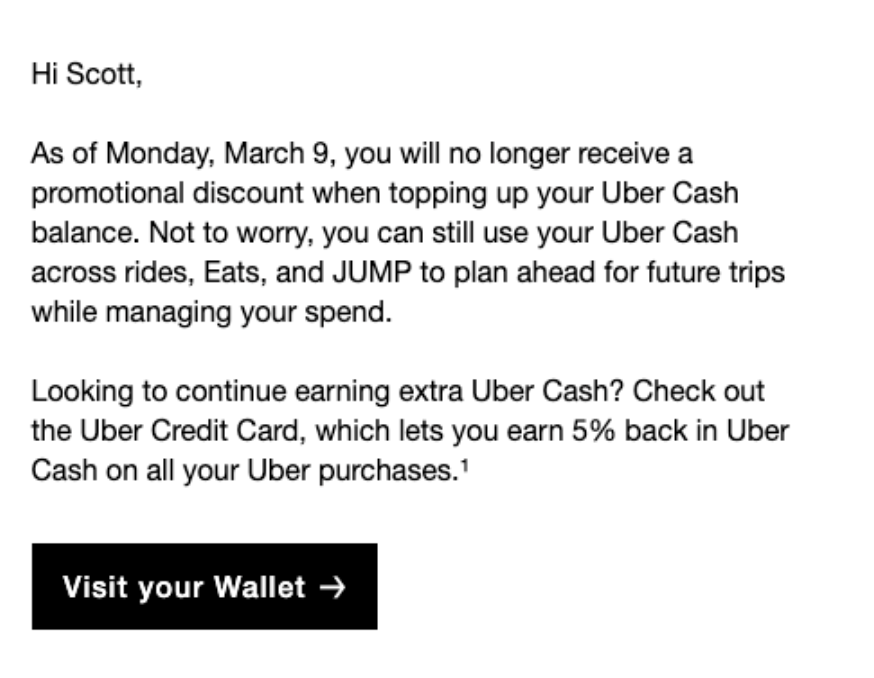Click the footnote superscript after purchases
874x678 pixels.
click(x=464, y=464)
